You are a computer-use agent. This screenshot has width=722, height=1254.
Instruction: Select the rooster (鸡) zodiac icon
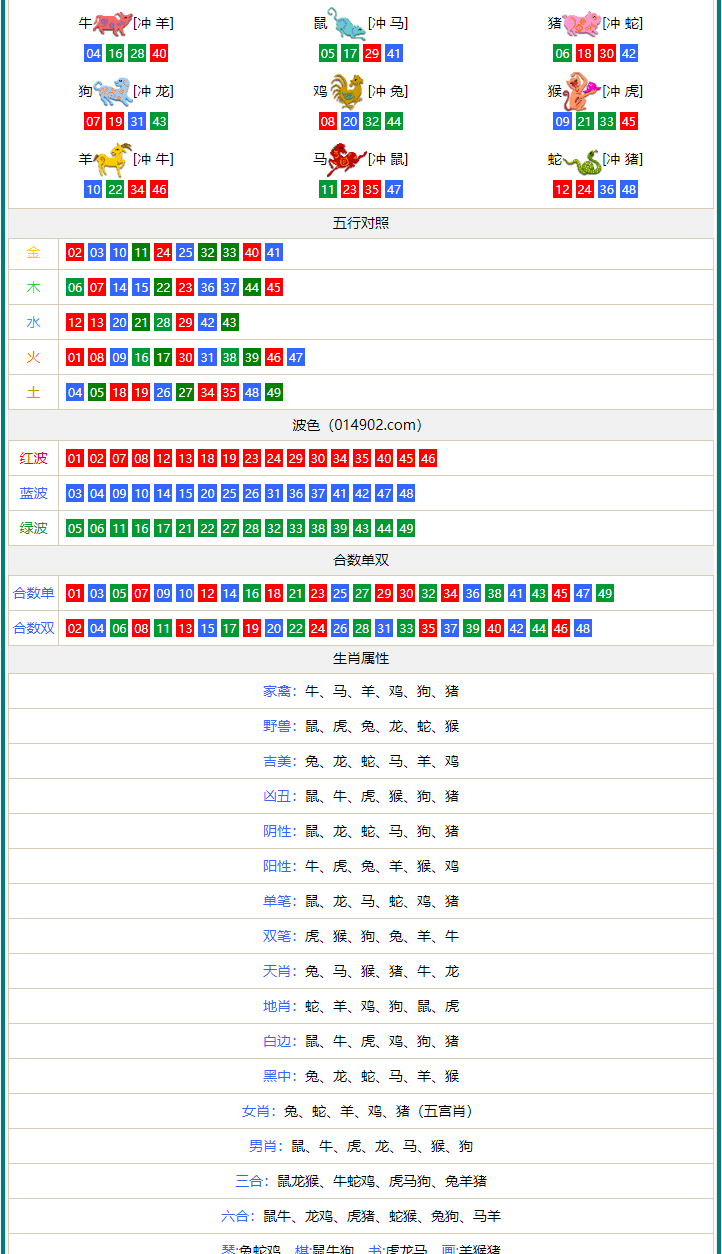346,92
